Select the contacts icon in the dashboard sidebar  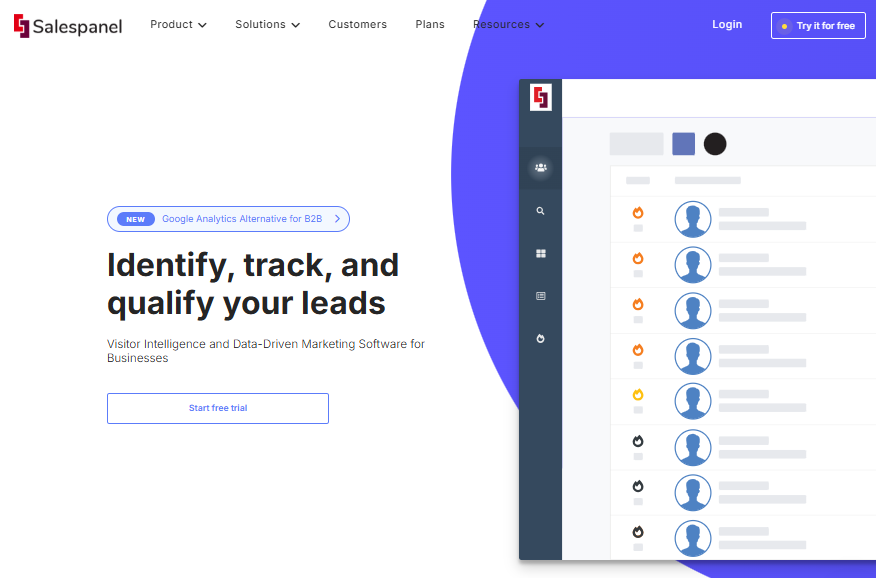(540, 168)
